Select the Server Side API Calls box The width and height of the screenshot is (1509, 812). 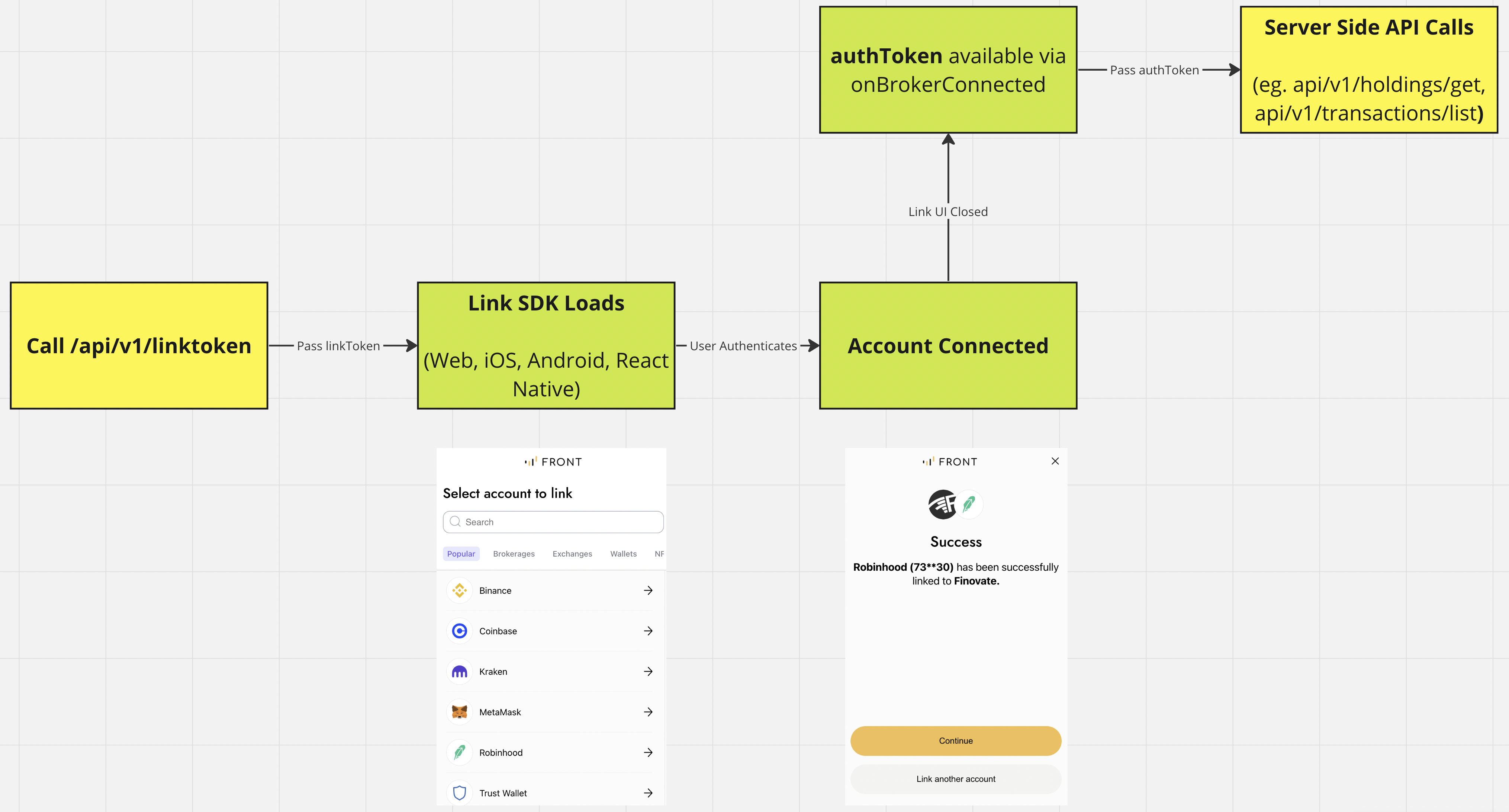click(1368, 70)
